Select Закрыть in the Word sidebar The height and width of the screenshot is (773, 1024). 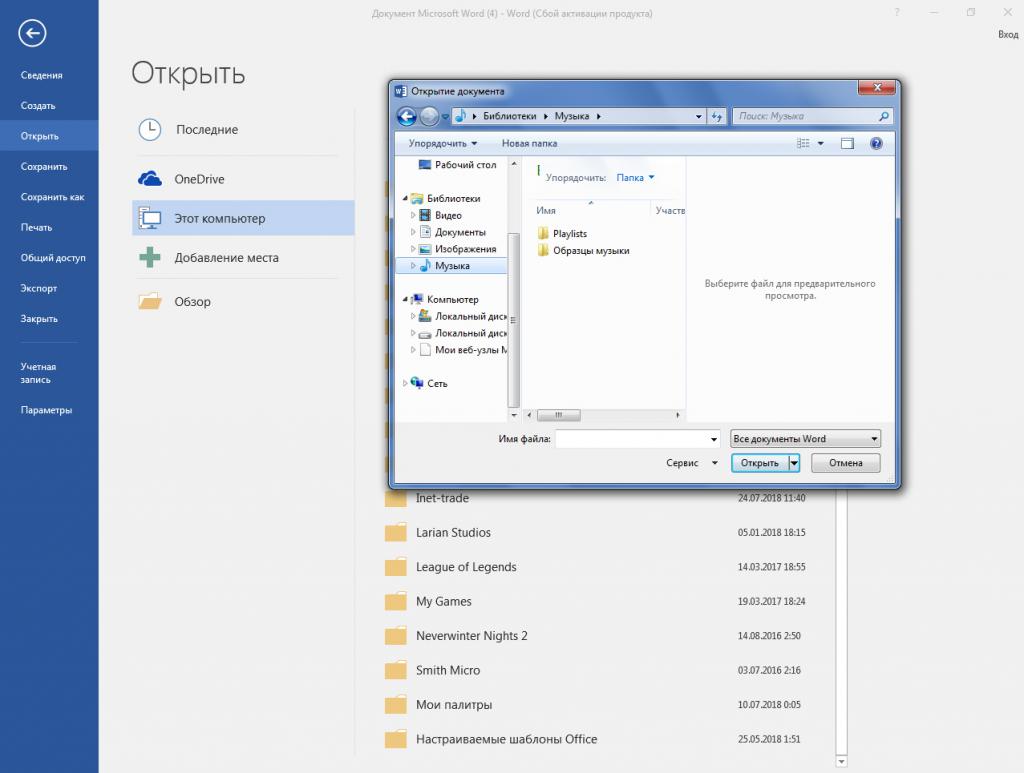tap(39, 319)
